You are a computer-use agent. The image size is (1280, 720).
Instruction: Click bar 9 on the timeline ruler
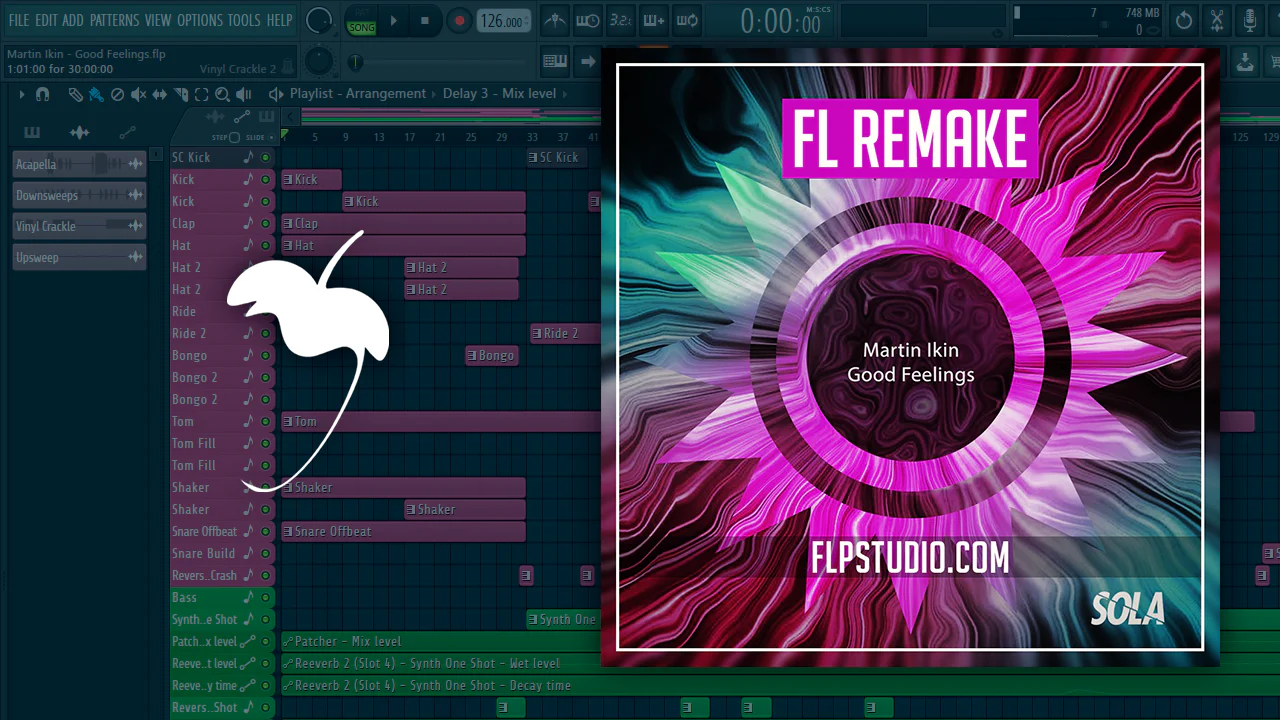click(x=346, y=137)
